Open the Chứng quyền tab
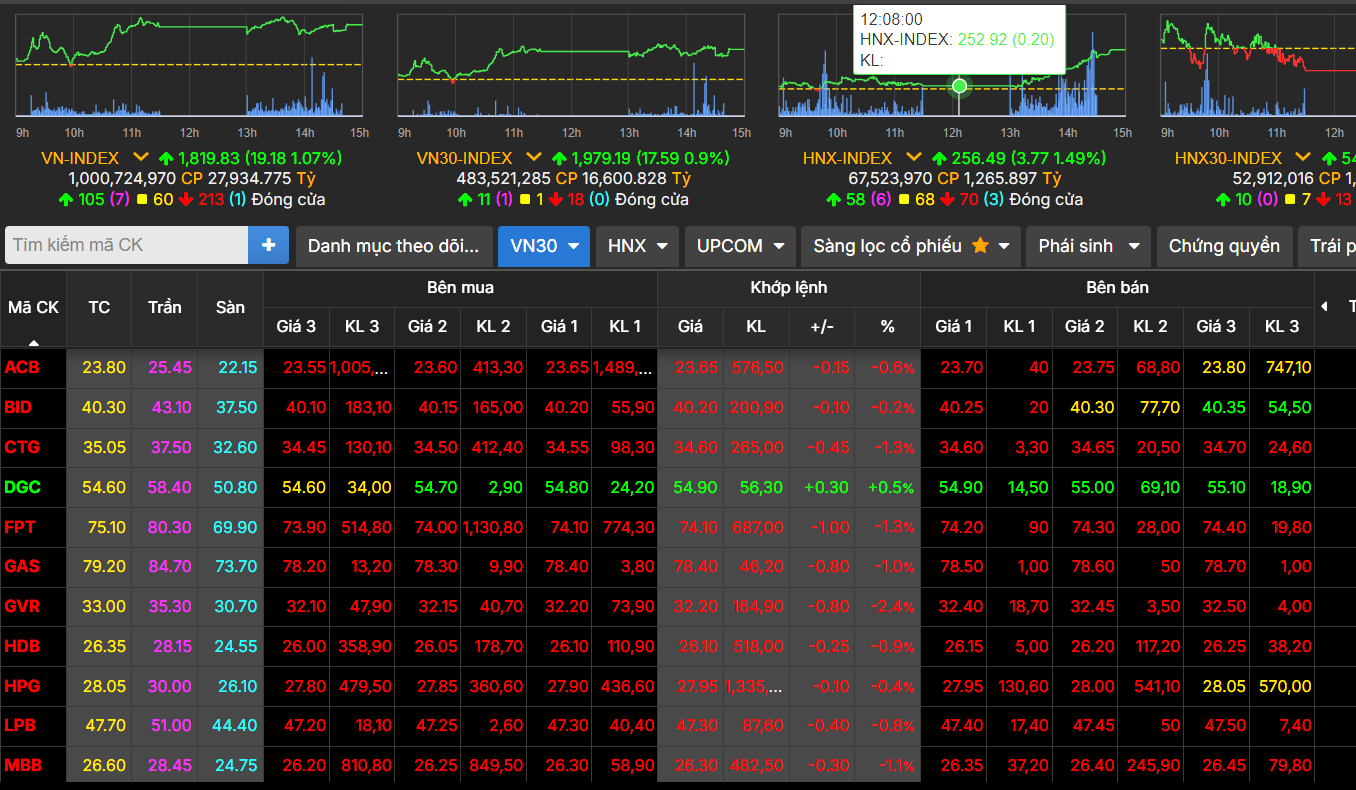Screen dimensions: 1356x790 tap(1223, 246)
